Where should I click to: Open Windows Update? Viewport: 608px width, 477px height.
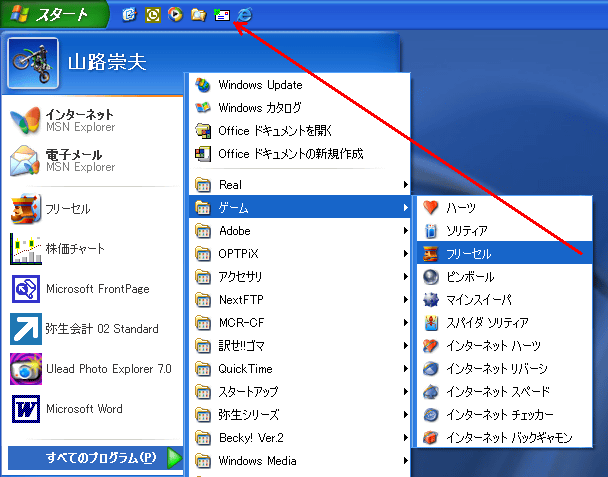(299, 85)
